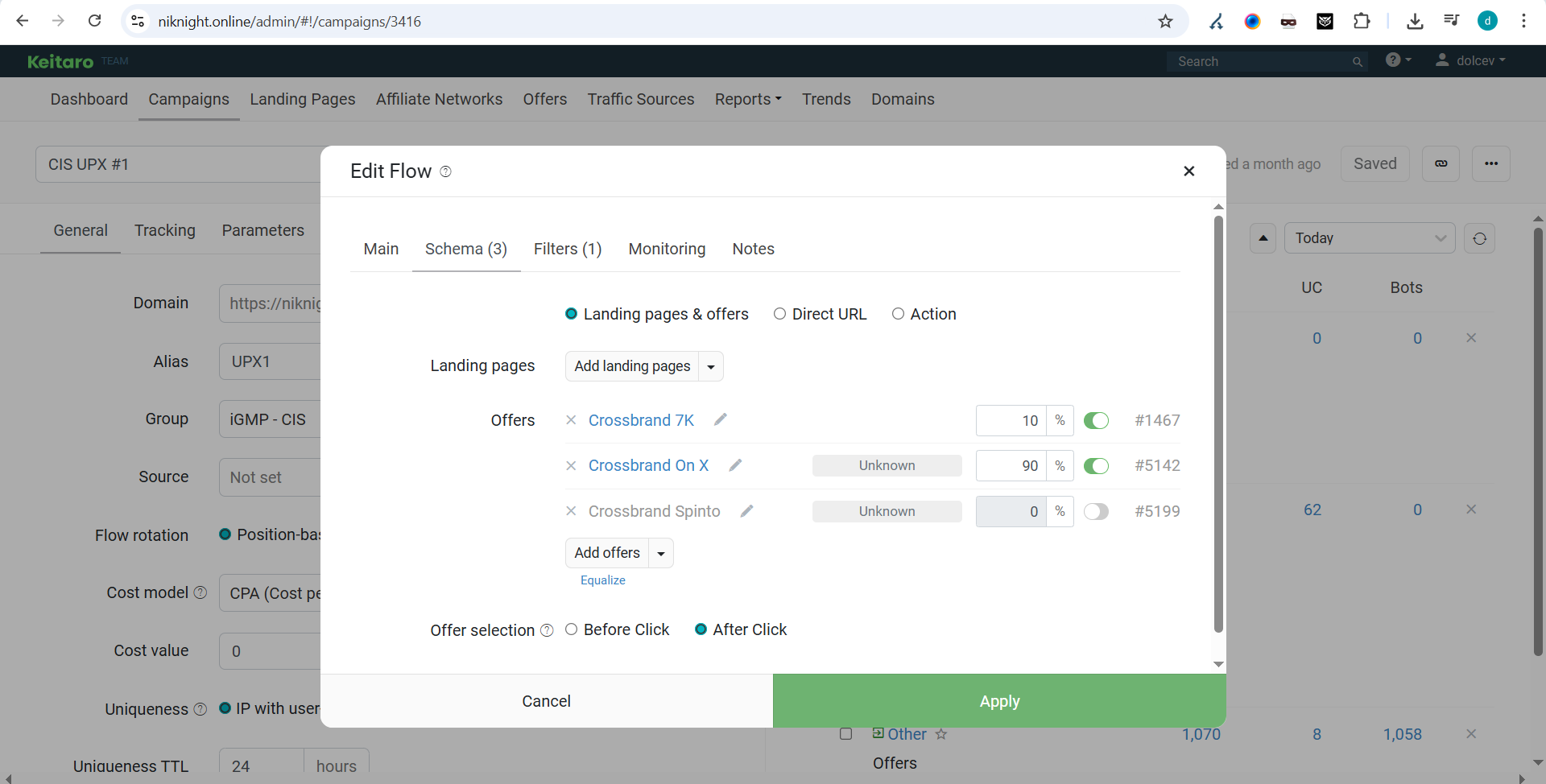1546x784 pixels.
Task: Open the Today date range dropdown
Action: click(1369, 238)
